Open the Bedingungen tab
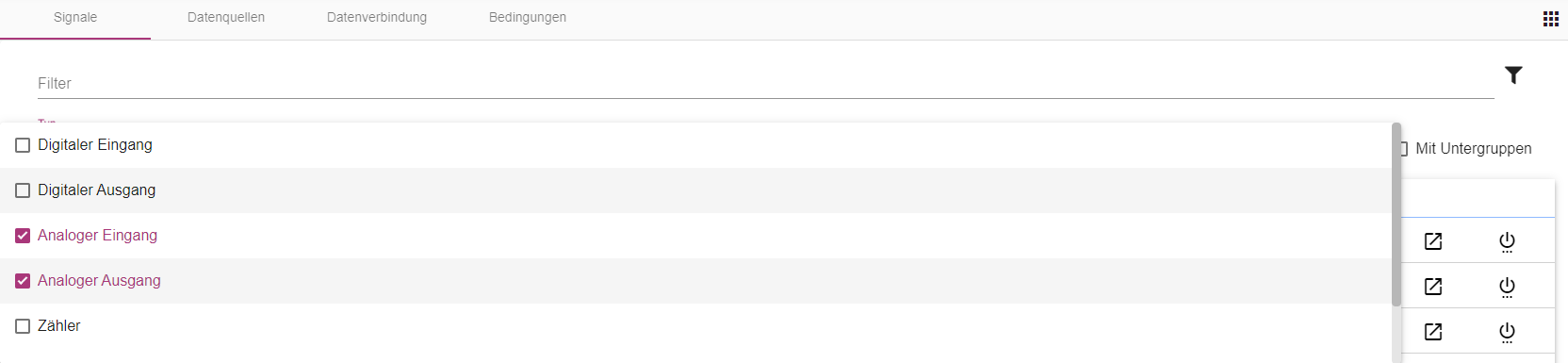Viewport: 1568px width, 363px height. click(528, 18)
